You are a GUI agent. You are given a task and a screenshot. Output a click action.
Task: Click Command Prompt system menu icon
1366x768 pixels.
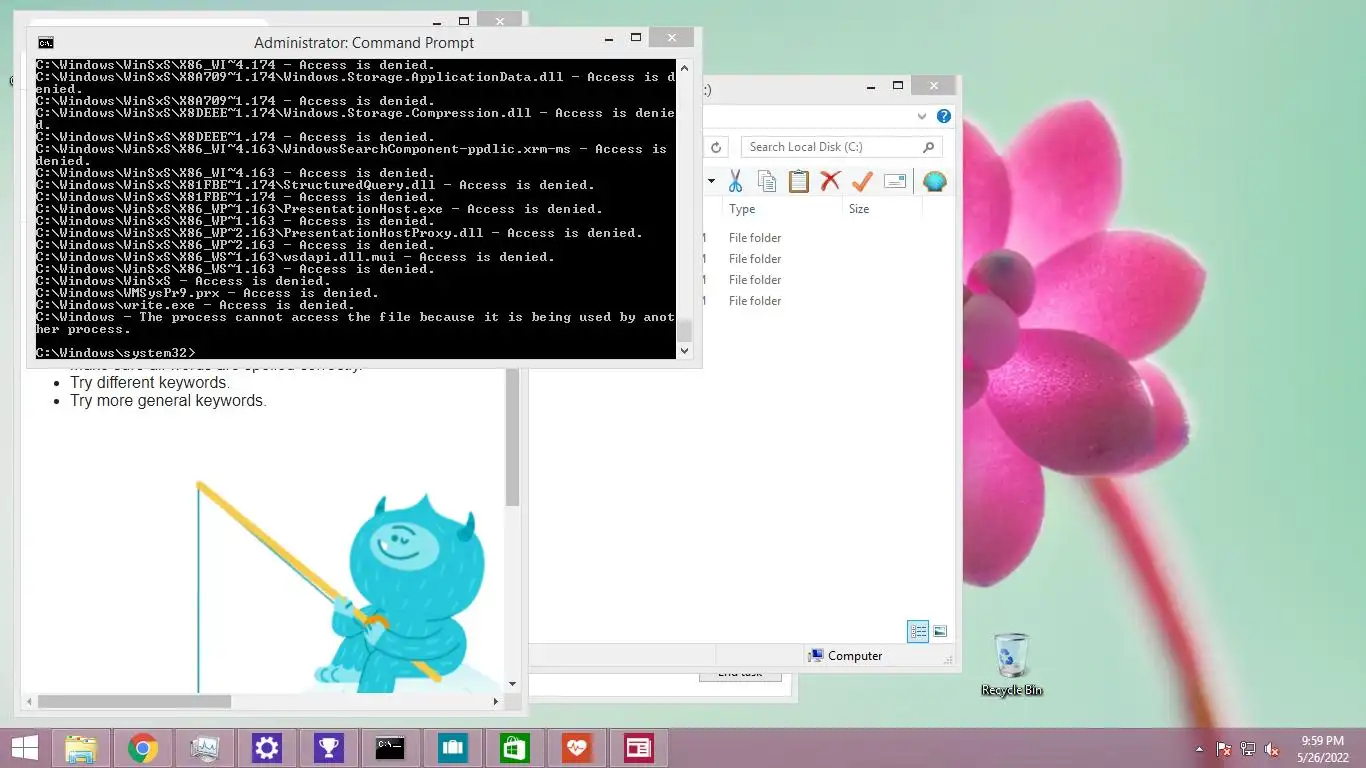[45, 42]
